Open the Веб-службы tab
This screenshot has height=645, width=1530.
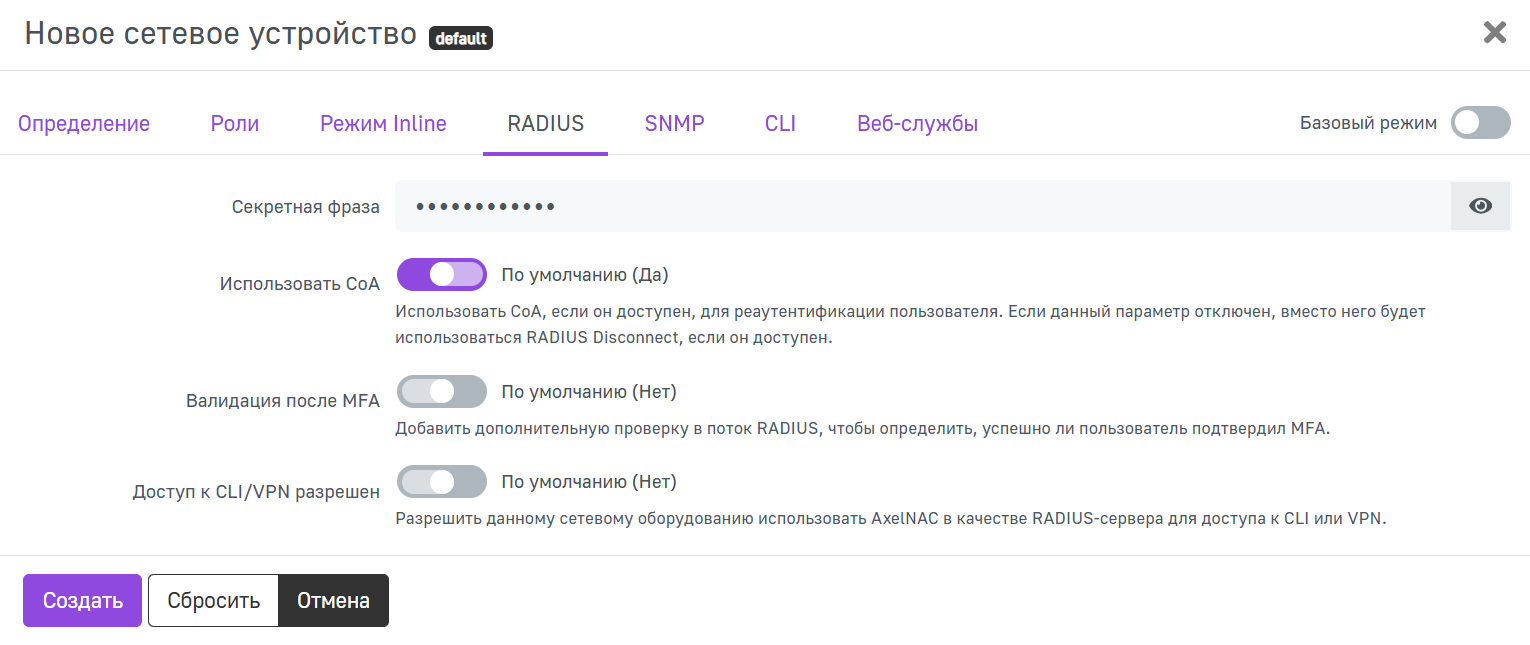point(917,124)
